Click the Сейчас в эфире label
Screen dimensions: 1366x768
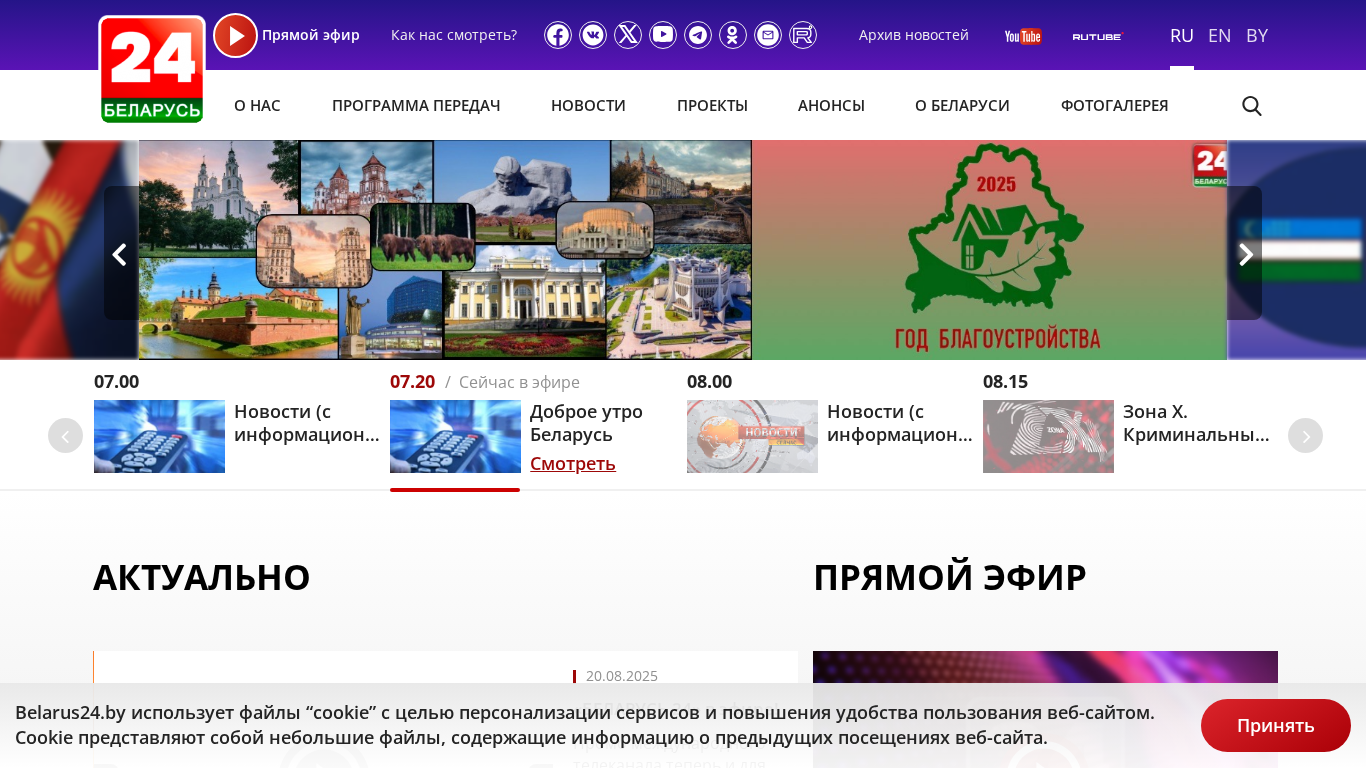point(519,382)
